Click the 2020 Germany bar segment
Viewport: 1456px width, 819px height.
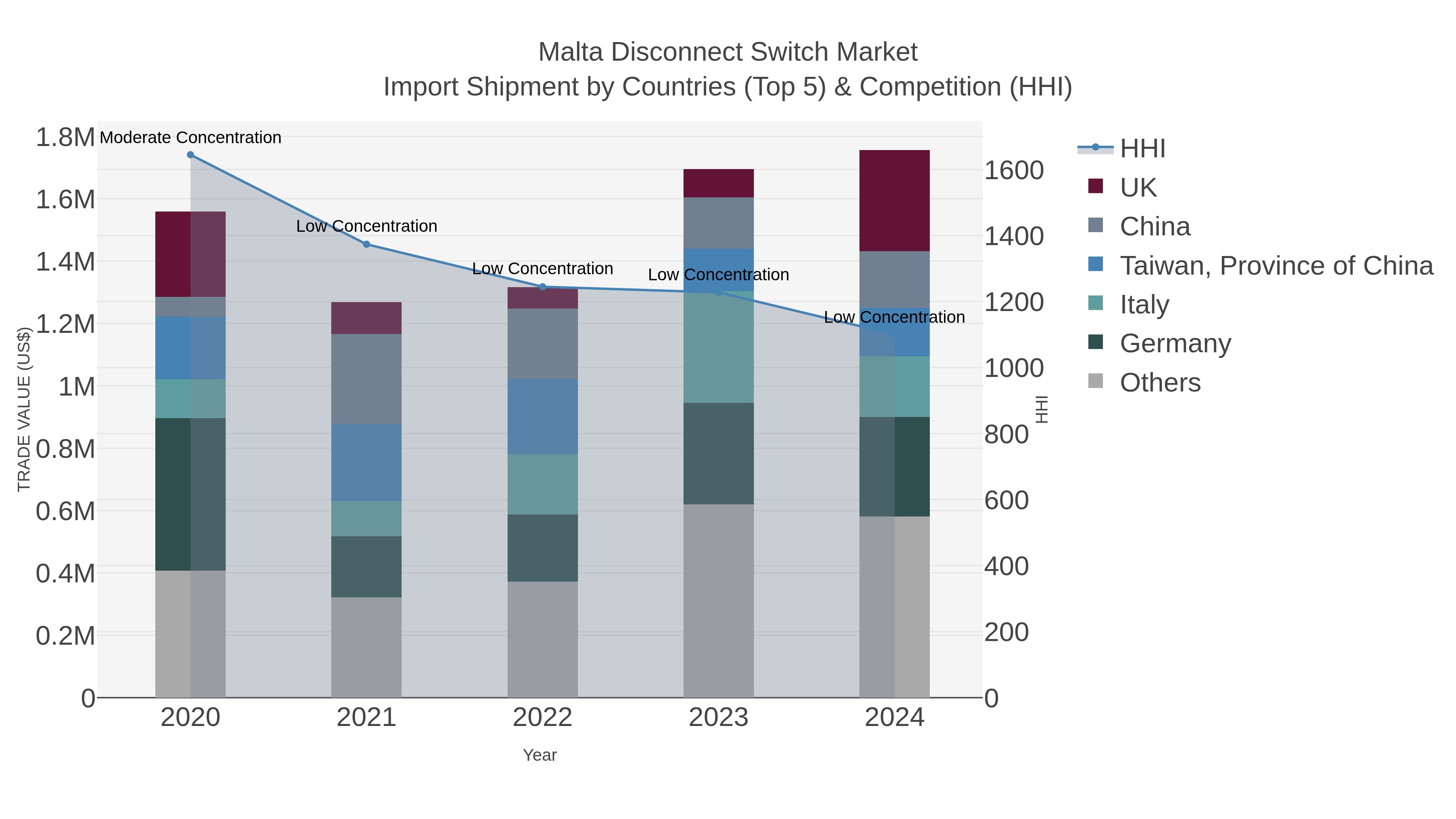(x=190, y=495)
